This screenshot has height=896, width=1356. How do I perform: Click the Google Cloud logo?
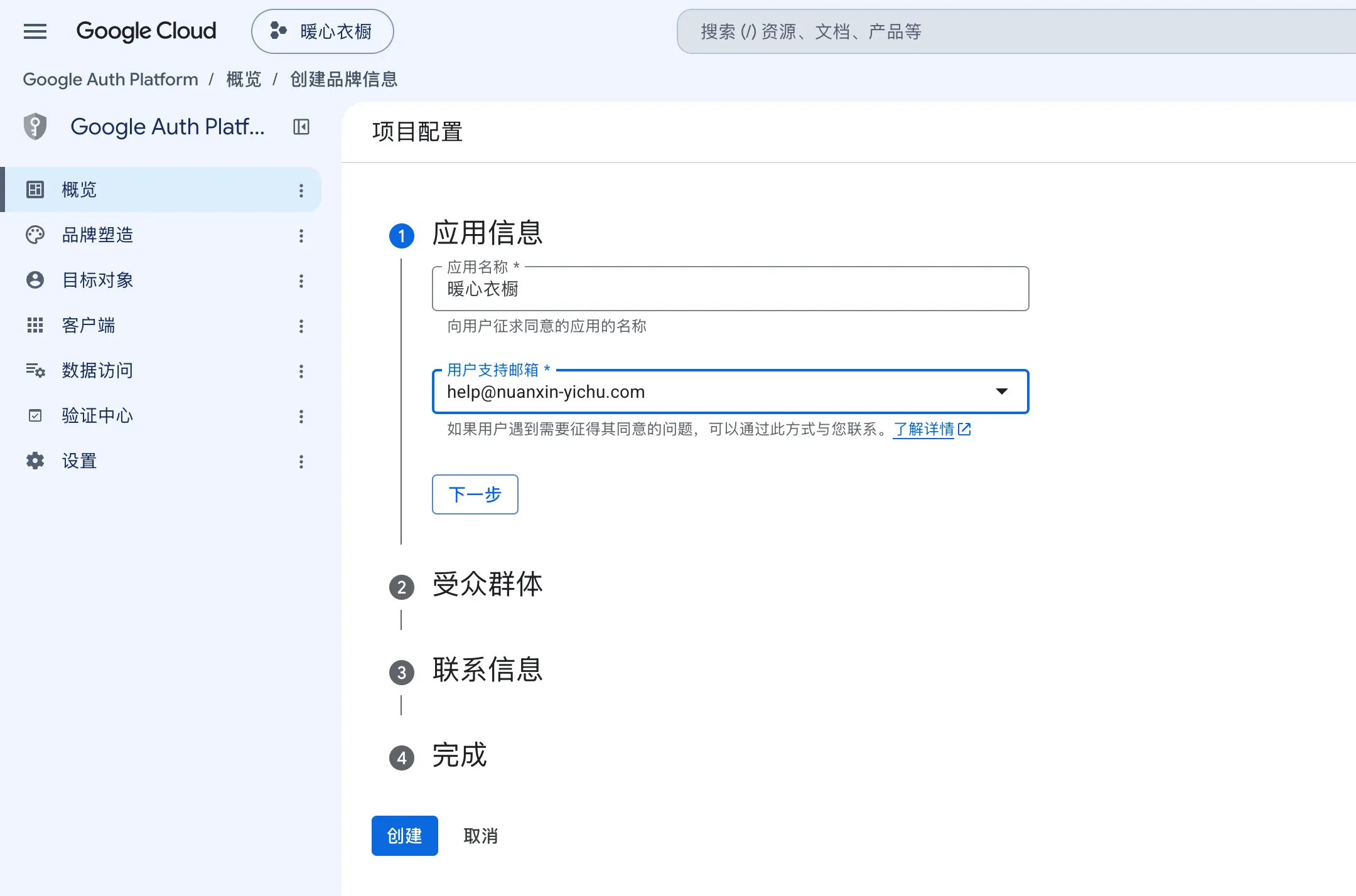click(x=146, y=31)
